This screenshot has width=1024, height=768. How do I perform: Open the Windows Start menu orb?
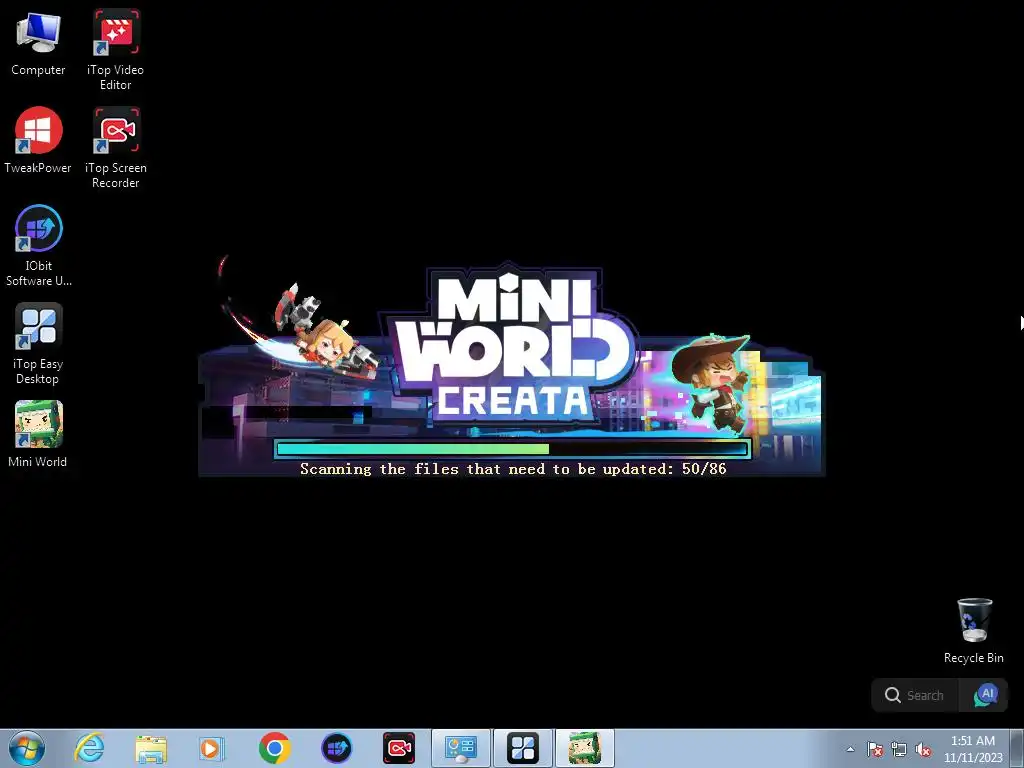[27, 748]
